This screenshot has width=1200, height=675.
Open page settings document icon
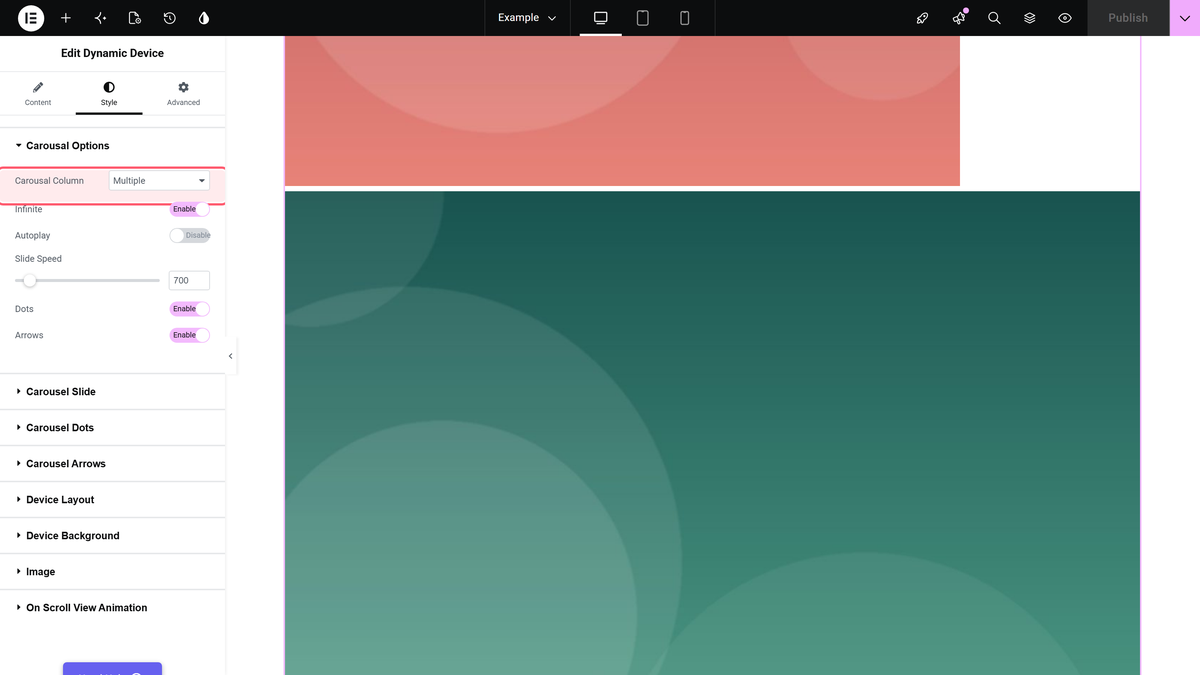point(135,18)
